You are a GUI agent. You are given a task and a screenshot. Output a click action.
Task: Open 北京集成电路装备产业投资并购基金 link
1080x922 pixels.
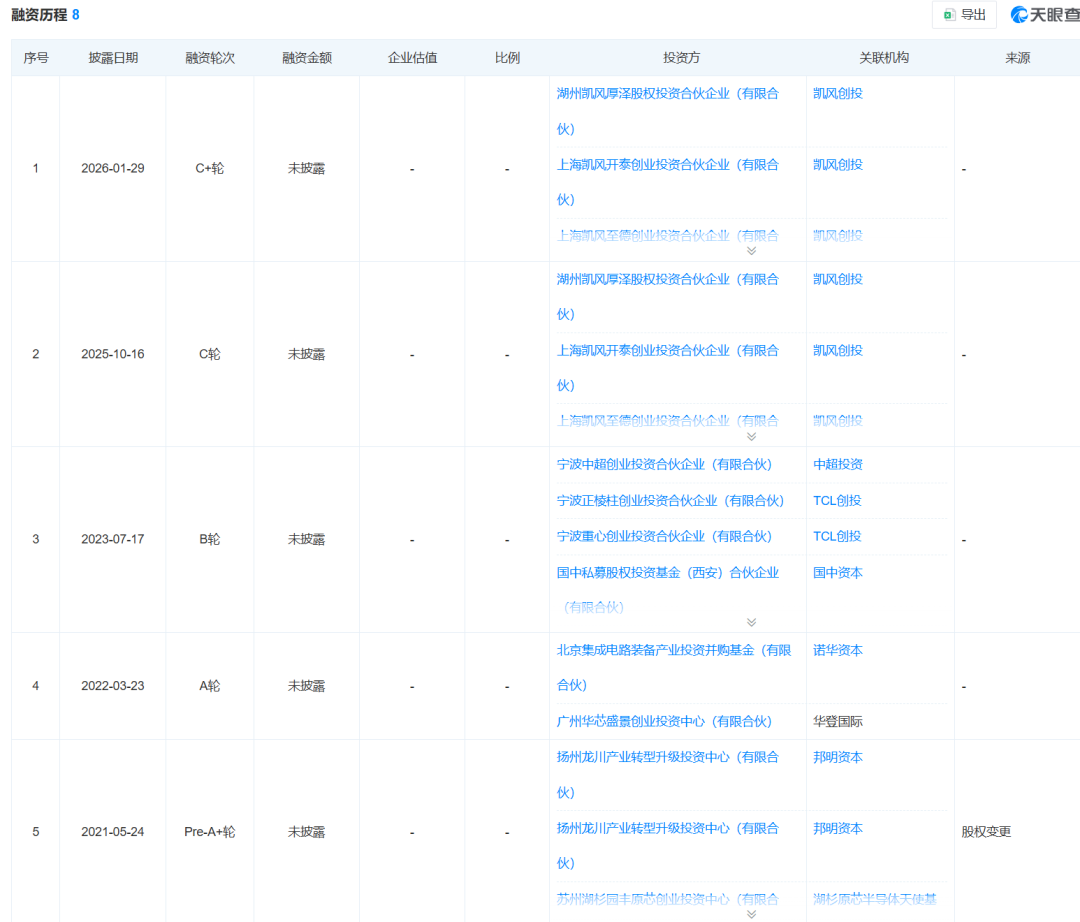(x=673, y=650)
